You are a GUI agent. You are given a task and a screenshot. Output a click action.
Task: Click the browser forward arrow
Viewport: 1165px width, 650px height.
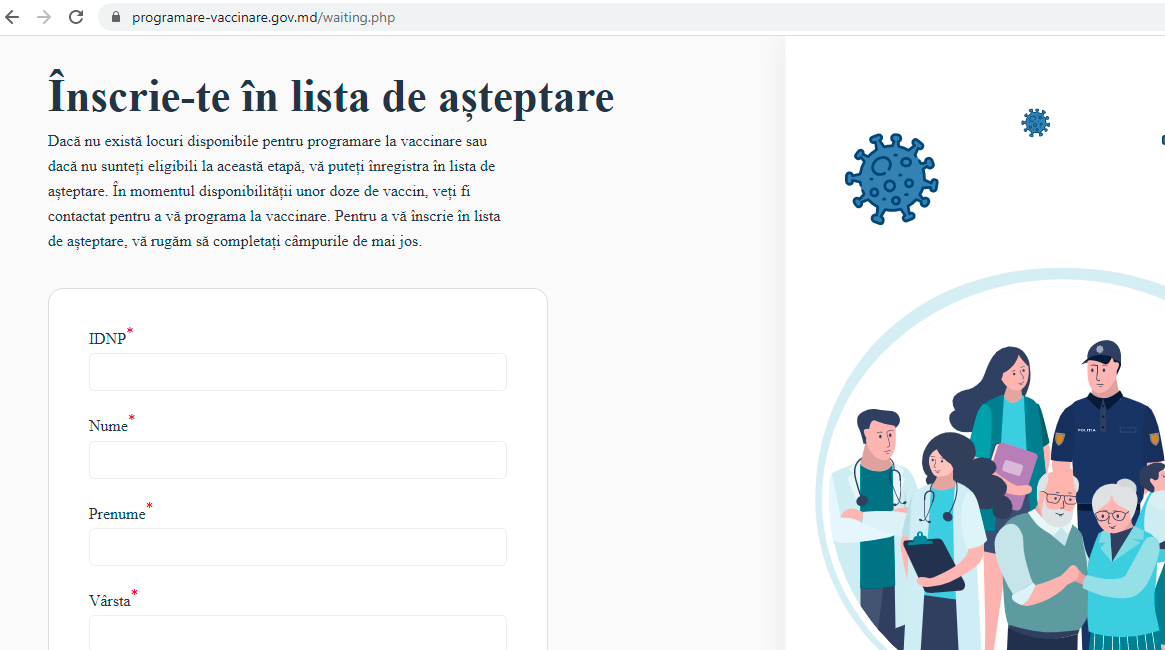point(44,17)
